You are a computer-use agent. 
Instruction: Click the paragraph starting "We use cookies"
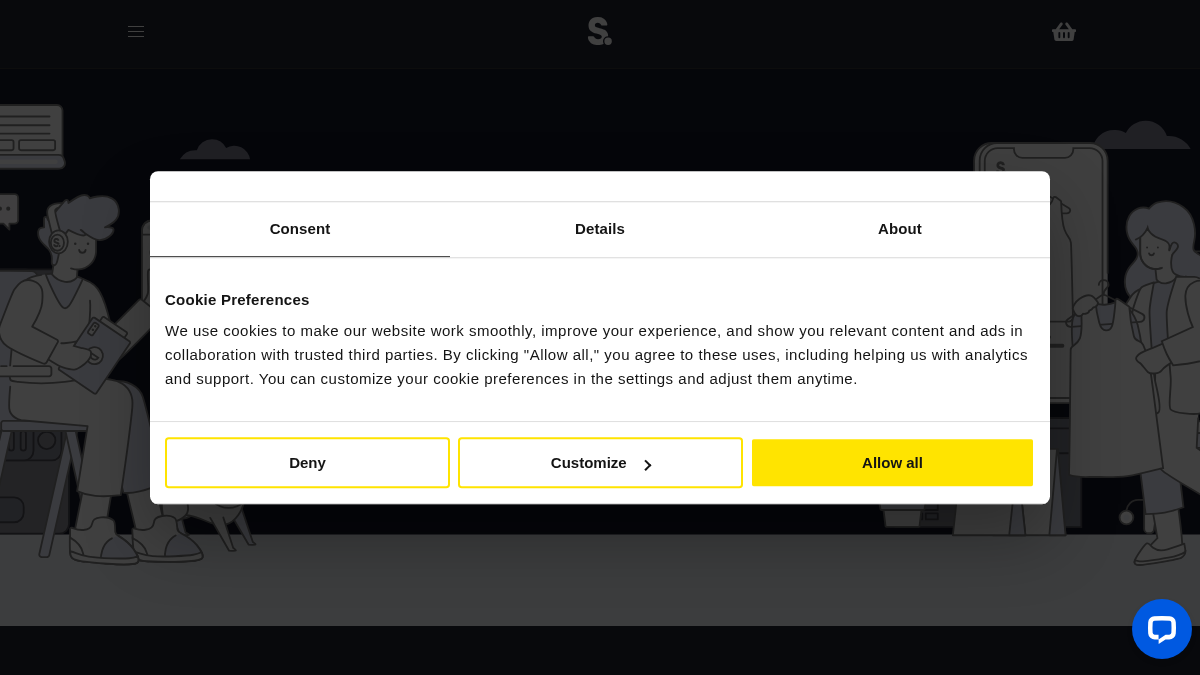tap(598, 355)
